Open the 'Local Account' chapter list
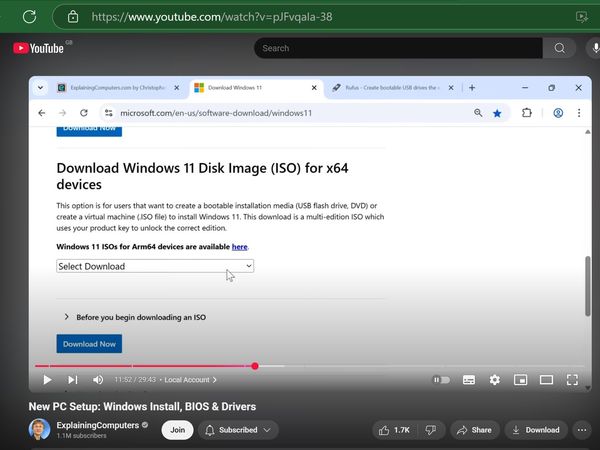Viewport: 600px width, 450px height. (x=190, y=380)
